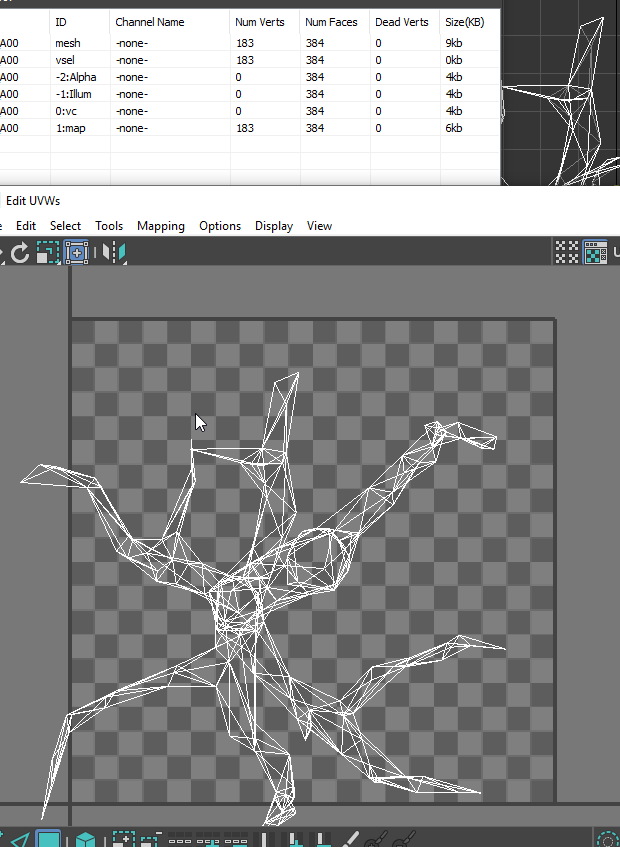Click Num Verts value in 1:map row
The image size is (620, 847).
[x=265, y=128]
